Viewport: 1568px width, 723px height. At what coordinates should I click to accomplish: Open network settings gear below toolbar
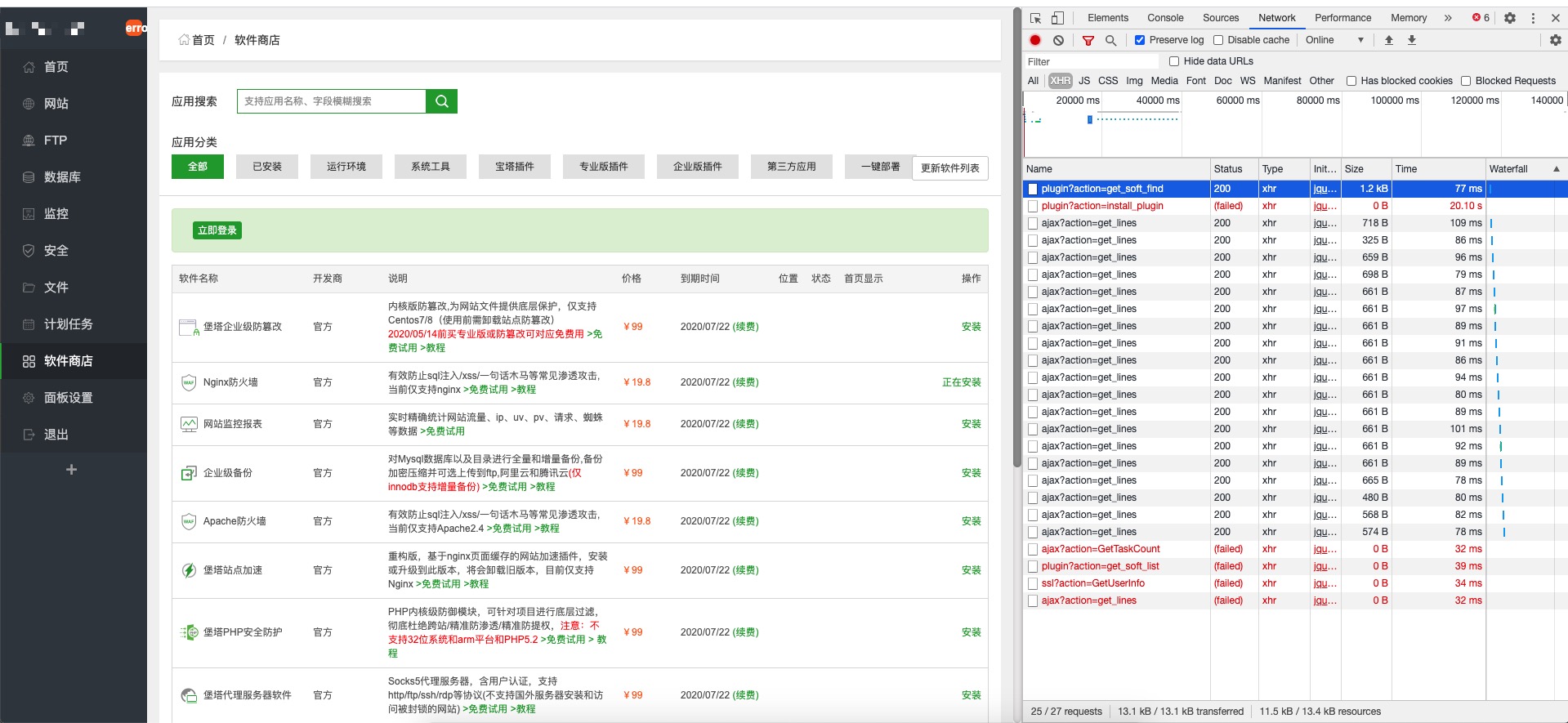point(1555,40)
